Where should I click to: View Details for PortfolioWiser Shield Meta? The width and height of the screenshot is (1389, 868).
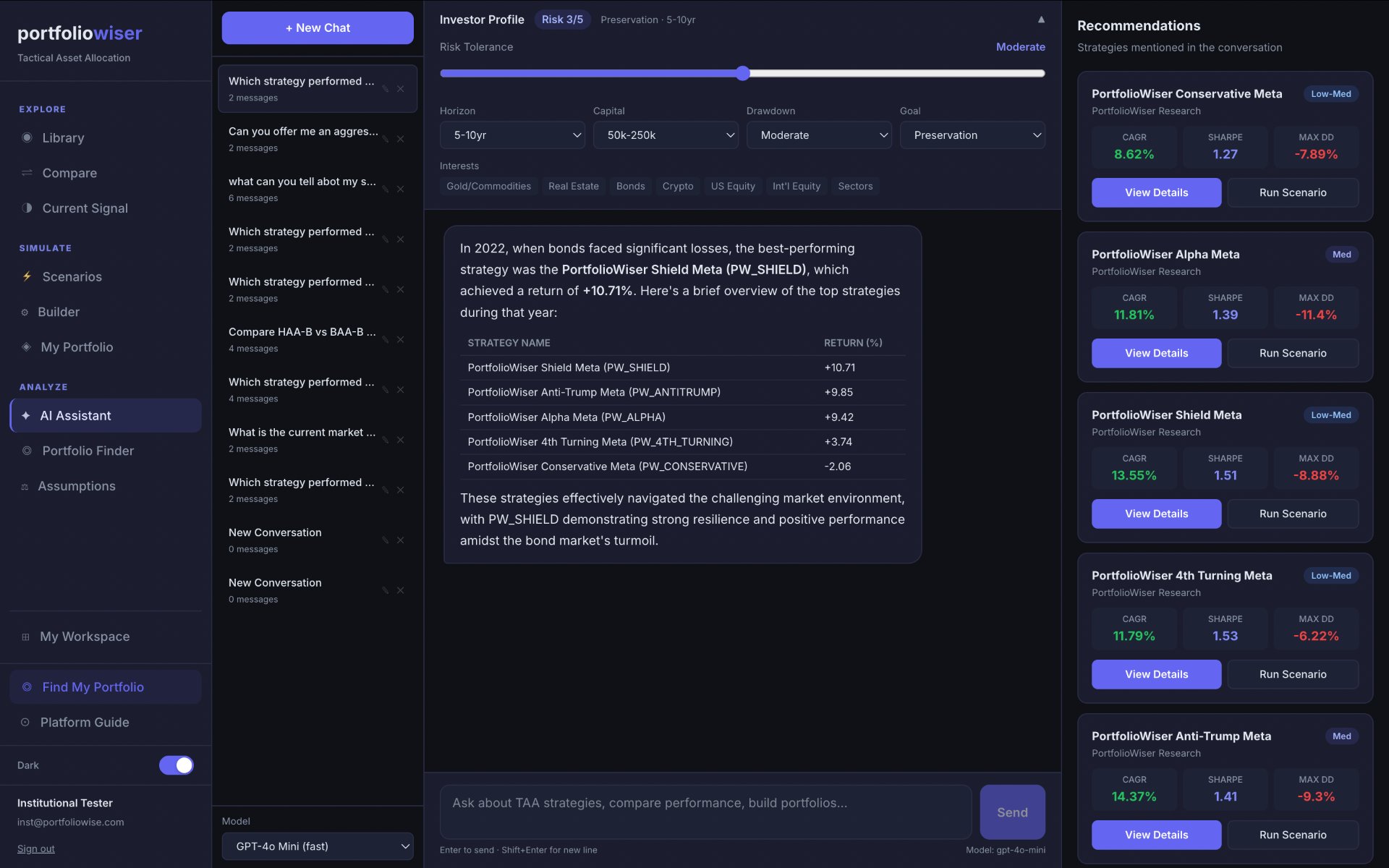tap(1156, 514)
